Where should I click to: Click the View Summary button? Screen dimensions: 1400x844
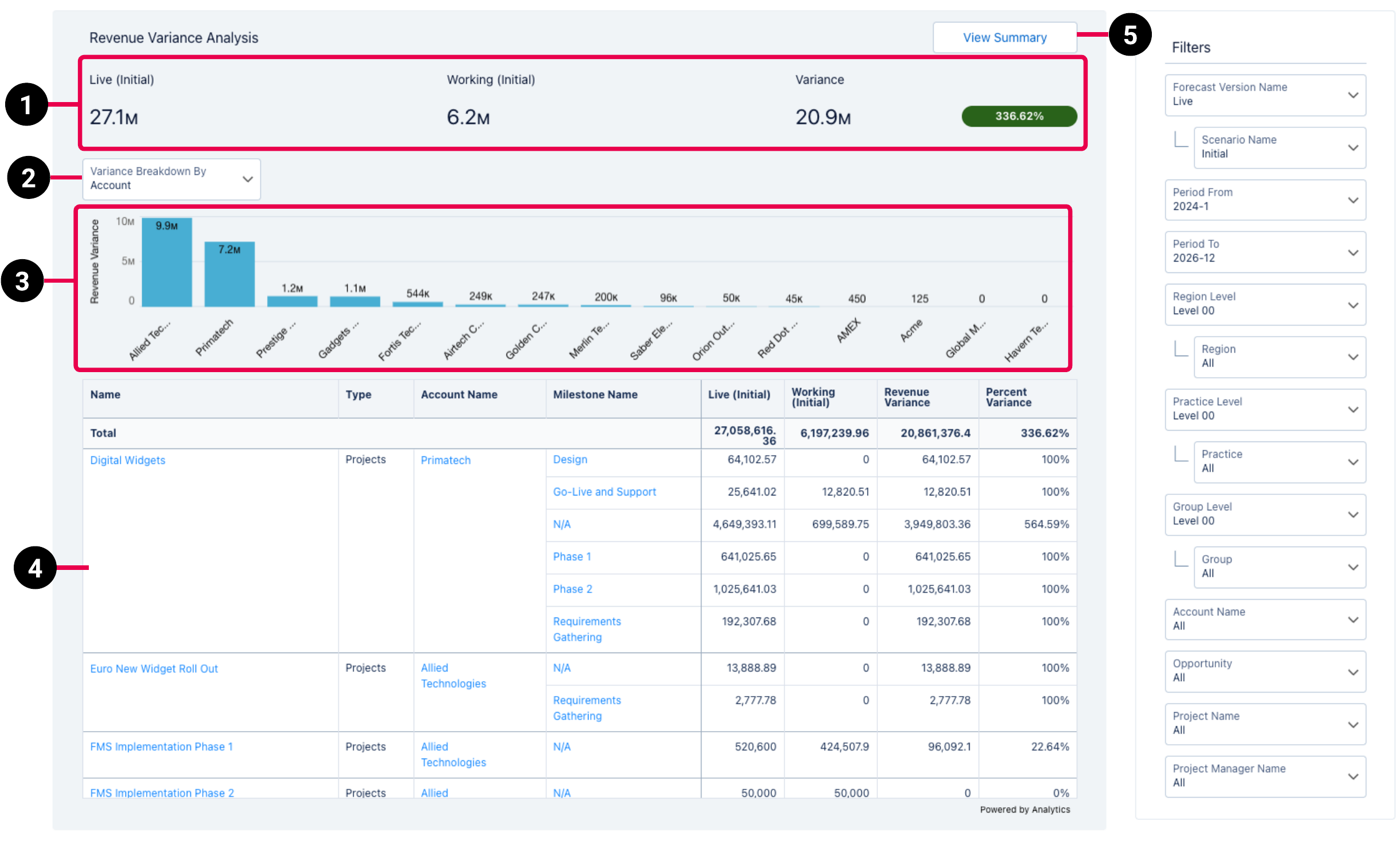tap(1005, 37)
